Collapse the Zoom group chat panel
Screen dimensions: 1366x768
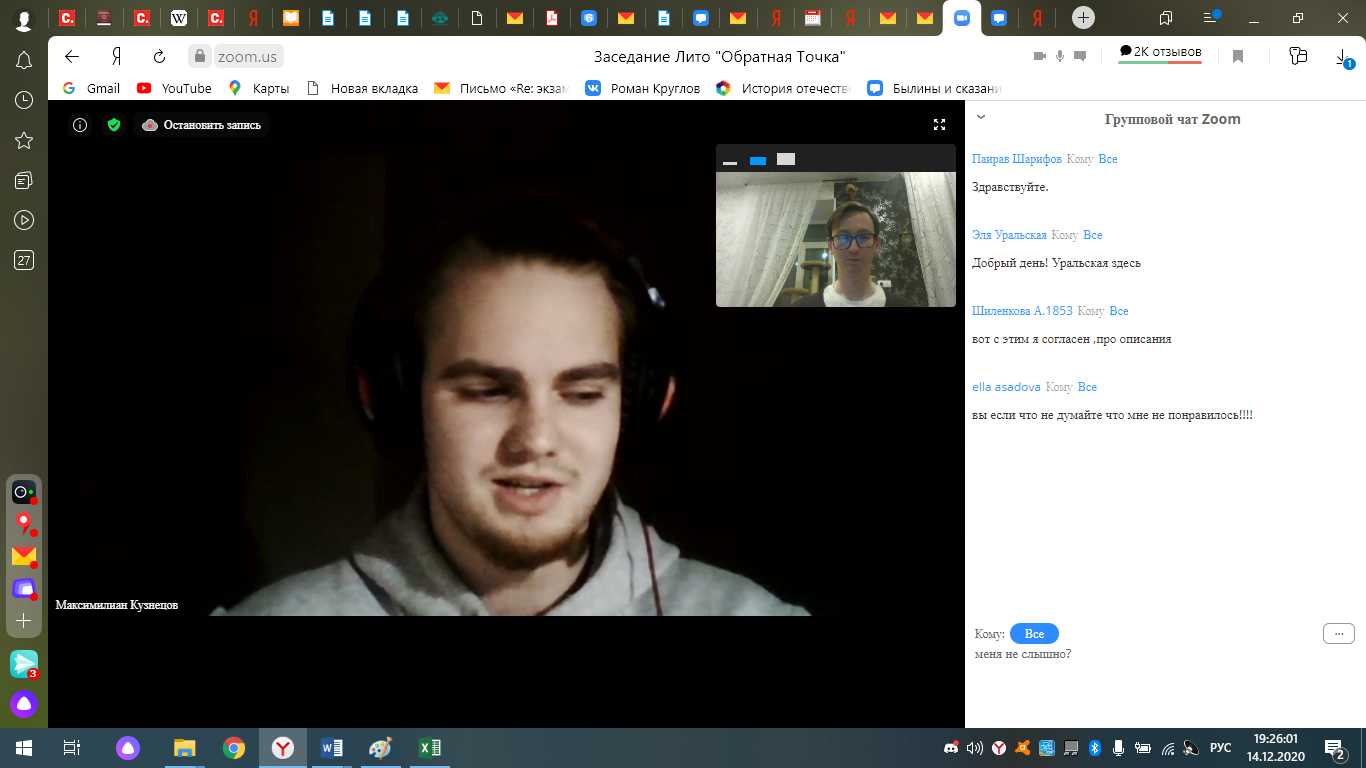tap(981, 117)
